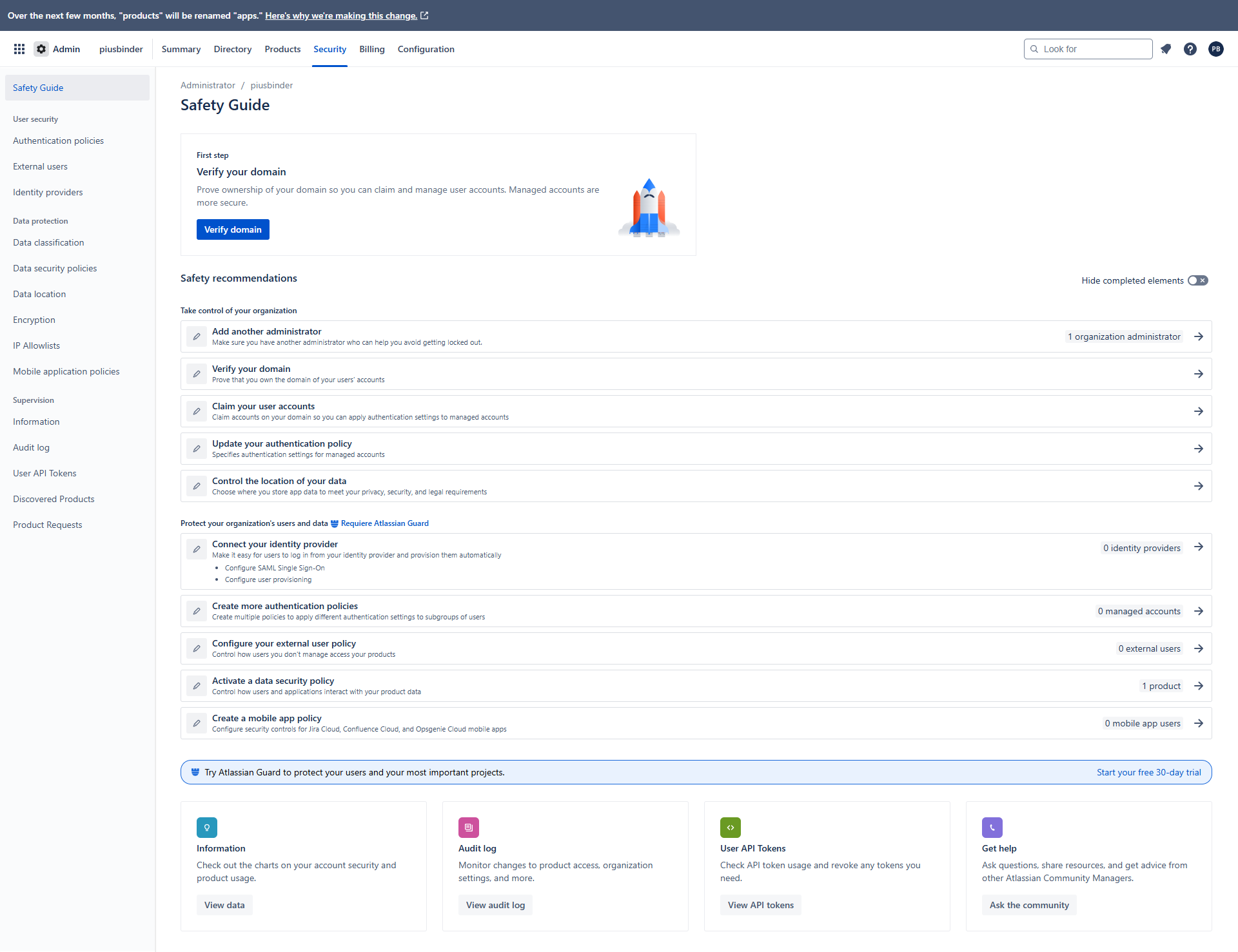Open arrow for Control the location of your data
1238x952 pixels.
click(1199, 486)
